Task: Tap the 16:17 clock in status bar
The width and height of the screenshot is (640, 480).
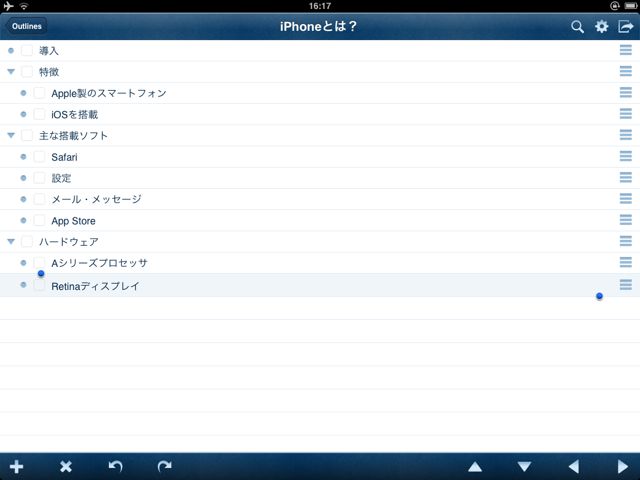Action: point(320,6)
